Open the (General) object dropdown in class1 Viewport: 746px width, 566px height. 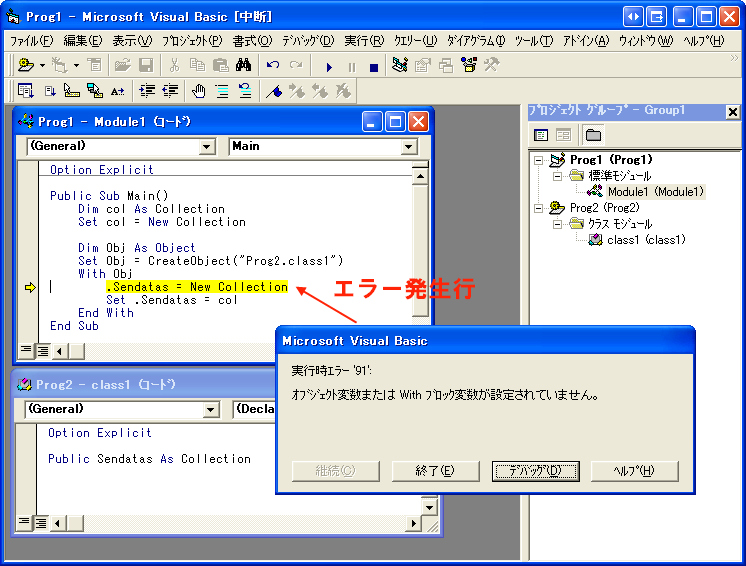(x=211, y=410)
